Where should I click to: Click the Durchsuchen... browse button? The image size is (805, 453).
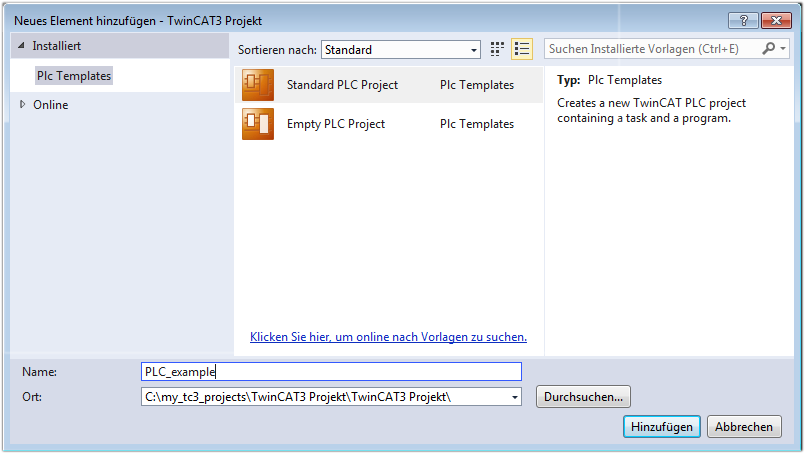coord(584,397)
